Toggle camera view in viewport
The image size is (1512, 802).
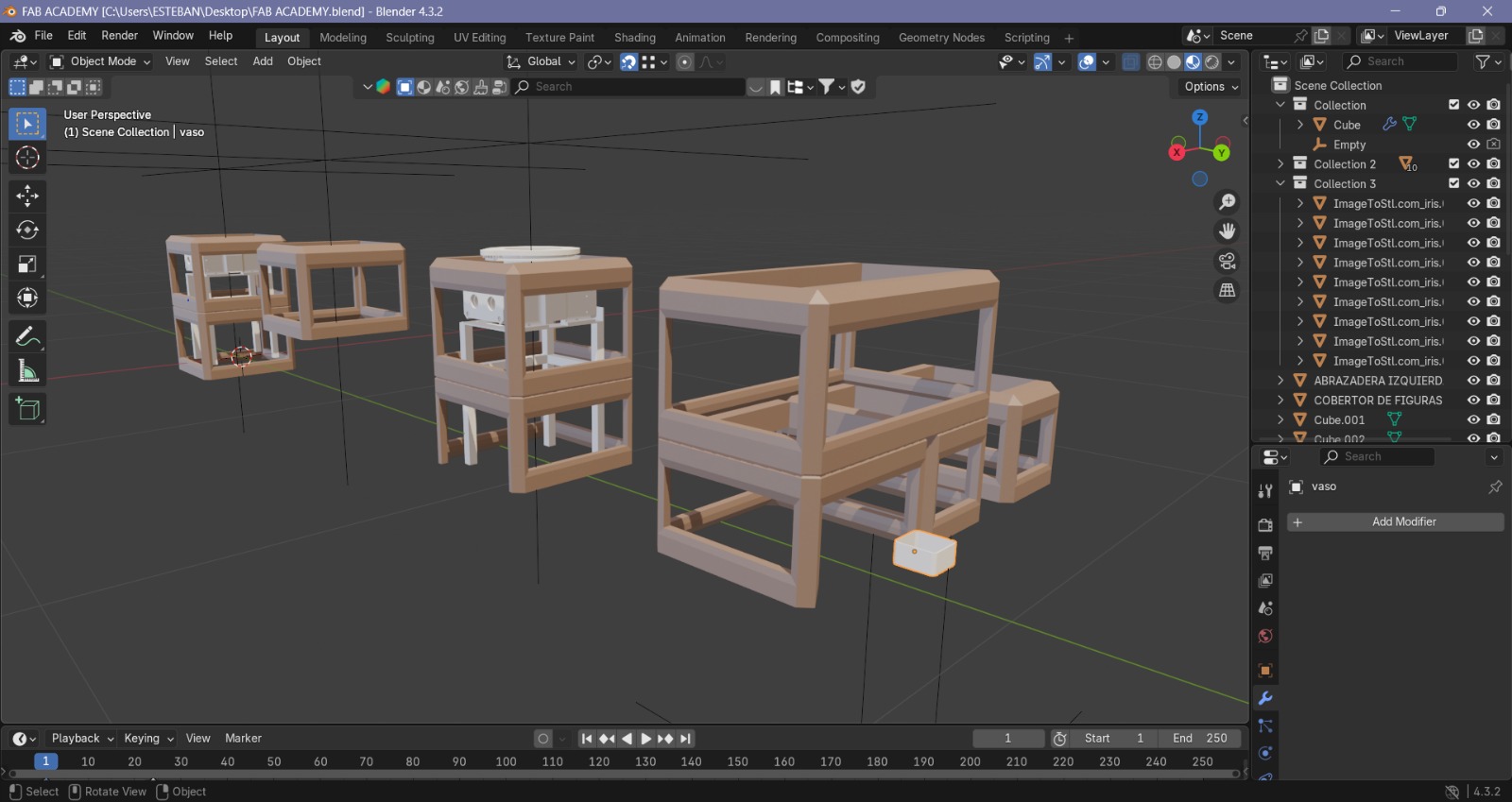pos(1227,261)
